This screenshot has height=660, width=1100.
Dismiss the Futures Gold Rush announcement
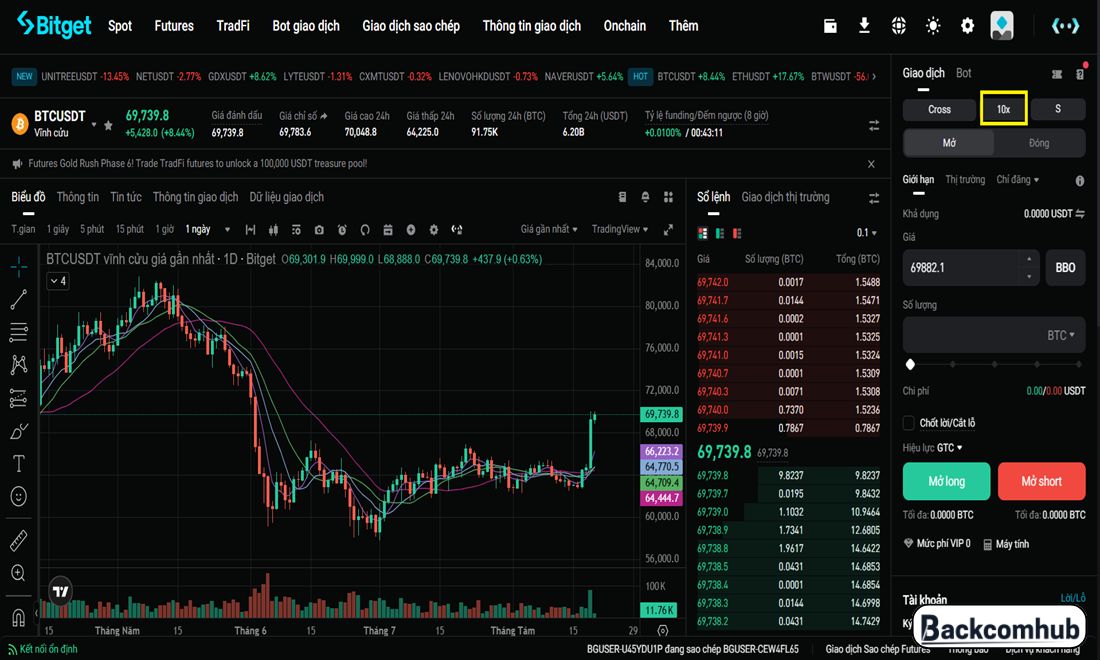tap(871, 164)
